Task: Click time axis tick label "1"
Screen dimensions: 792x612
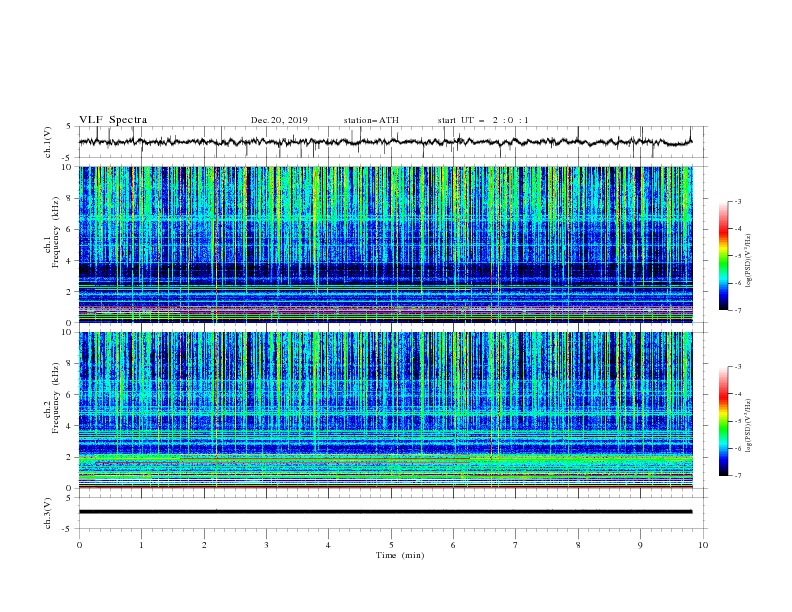Action: (141, 545)
